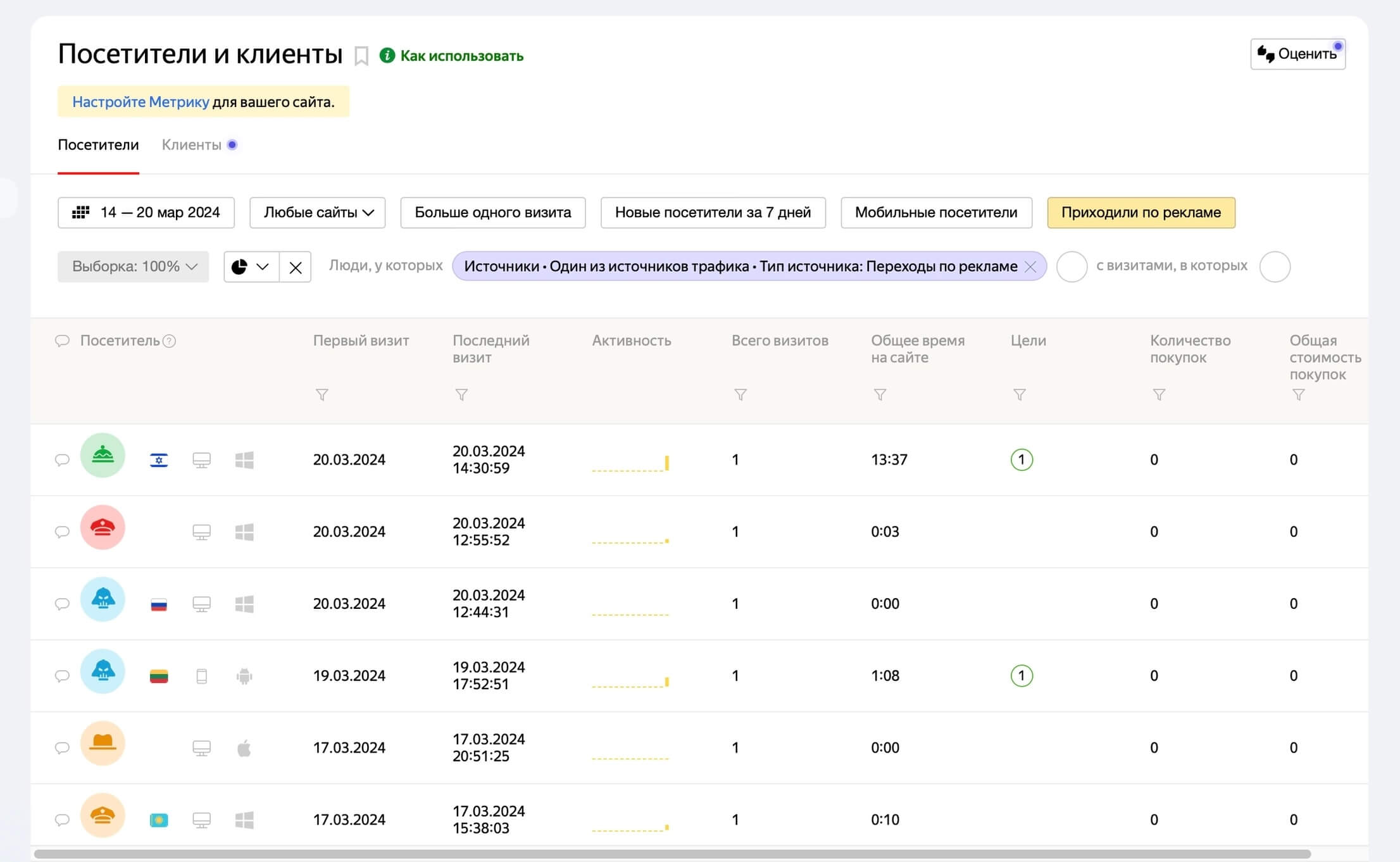This screenshot has width=1400, height=862.
Task: Remove the 'Источники' ad traffic filter chip
Action: (1030, 266)
